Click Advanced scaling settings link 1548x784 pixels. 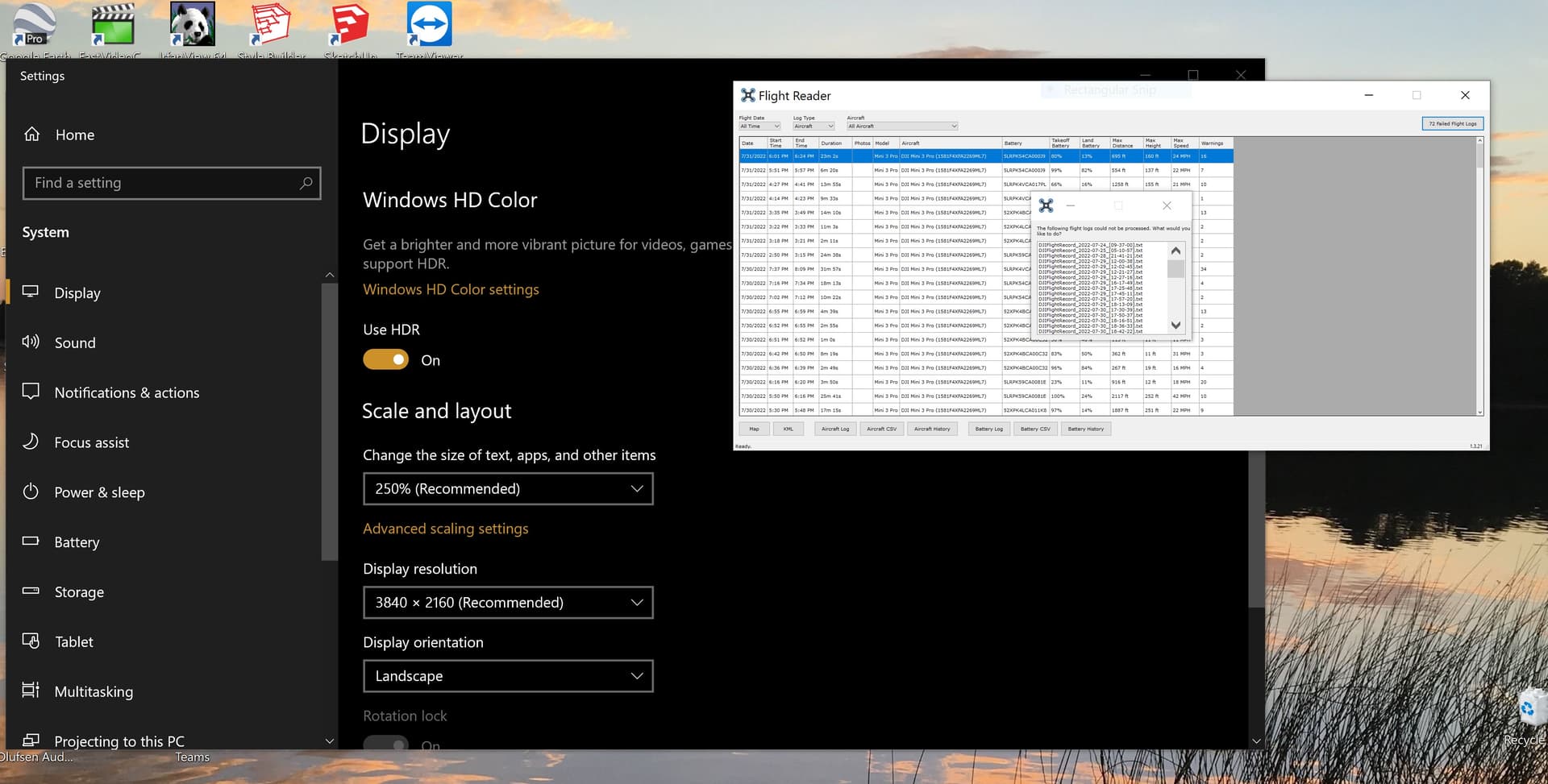pyautogui.click(x=445, y=529)
